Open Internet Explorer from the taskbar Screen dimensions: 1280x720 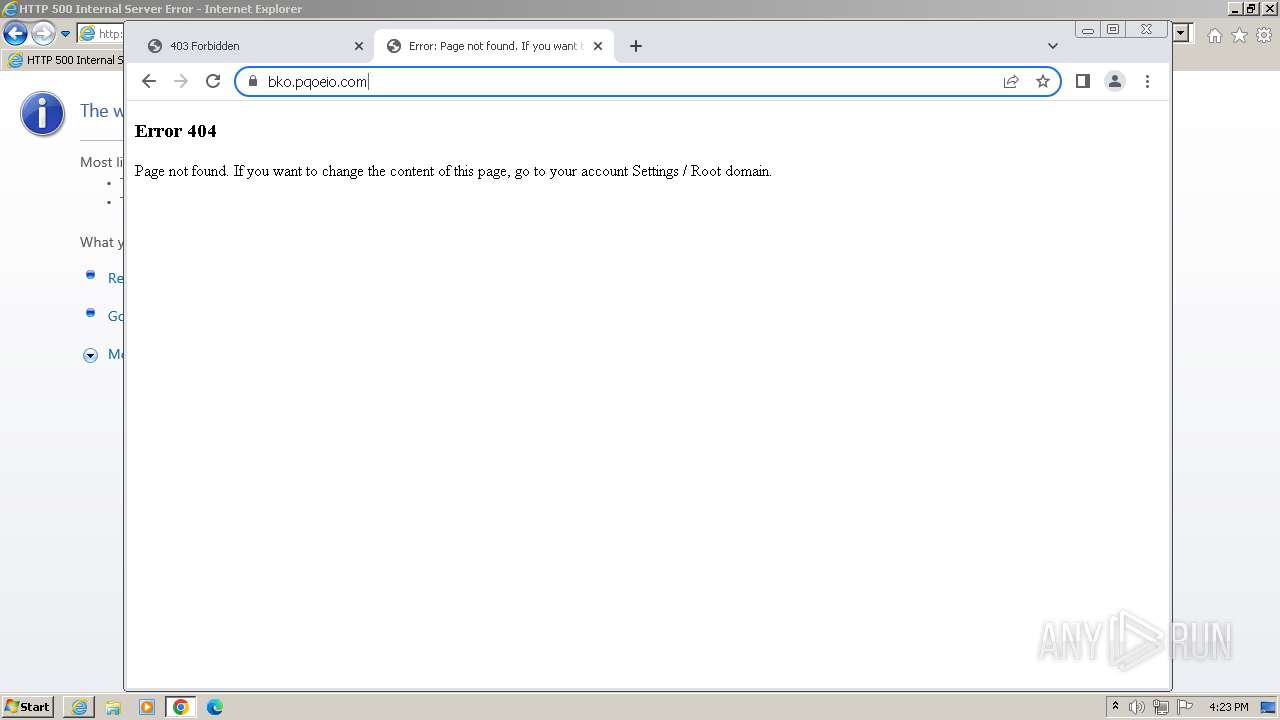click(x=79, y=707)
